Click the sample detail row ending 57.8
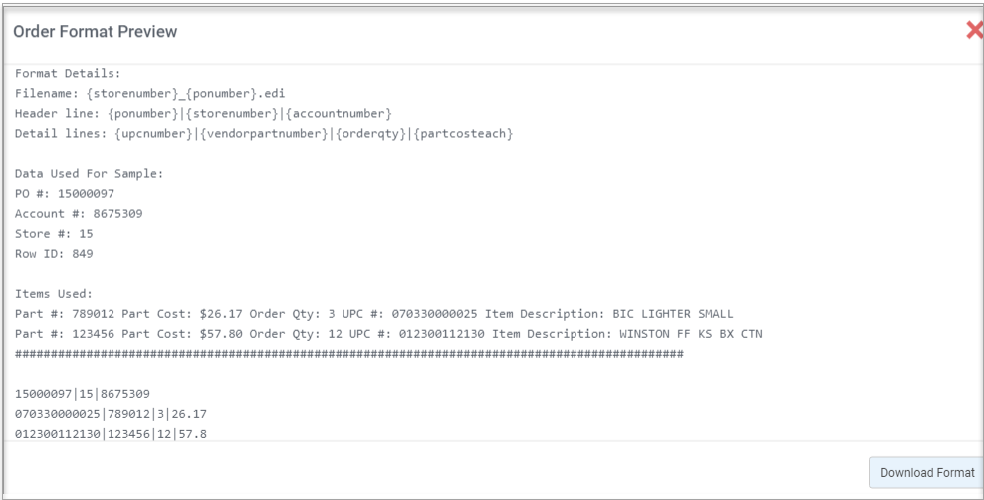Viewport: 984px width, 500px height. coord(111,434)
